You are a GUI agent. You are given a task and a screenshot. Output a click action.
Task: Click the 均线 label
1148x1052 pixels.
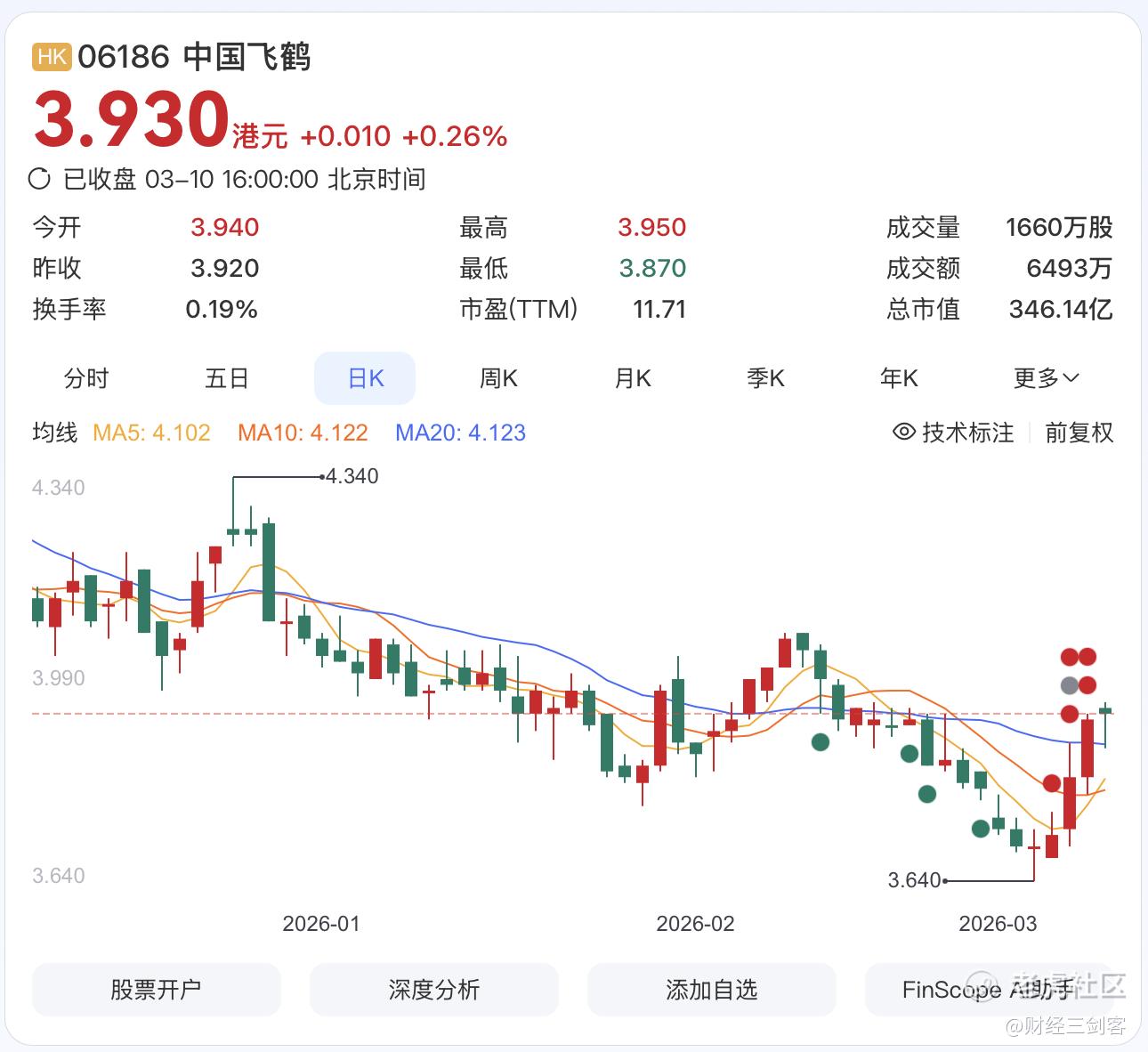(55, 433)
